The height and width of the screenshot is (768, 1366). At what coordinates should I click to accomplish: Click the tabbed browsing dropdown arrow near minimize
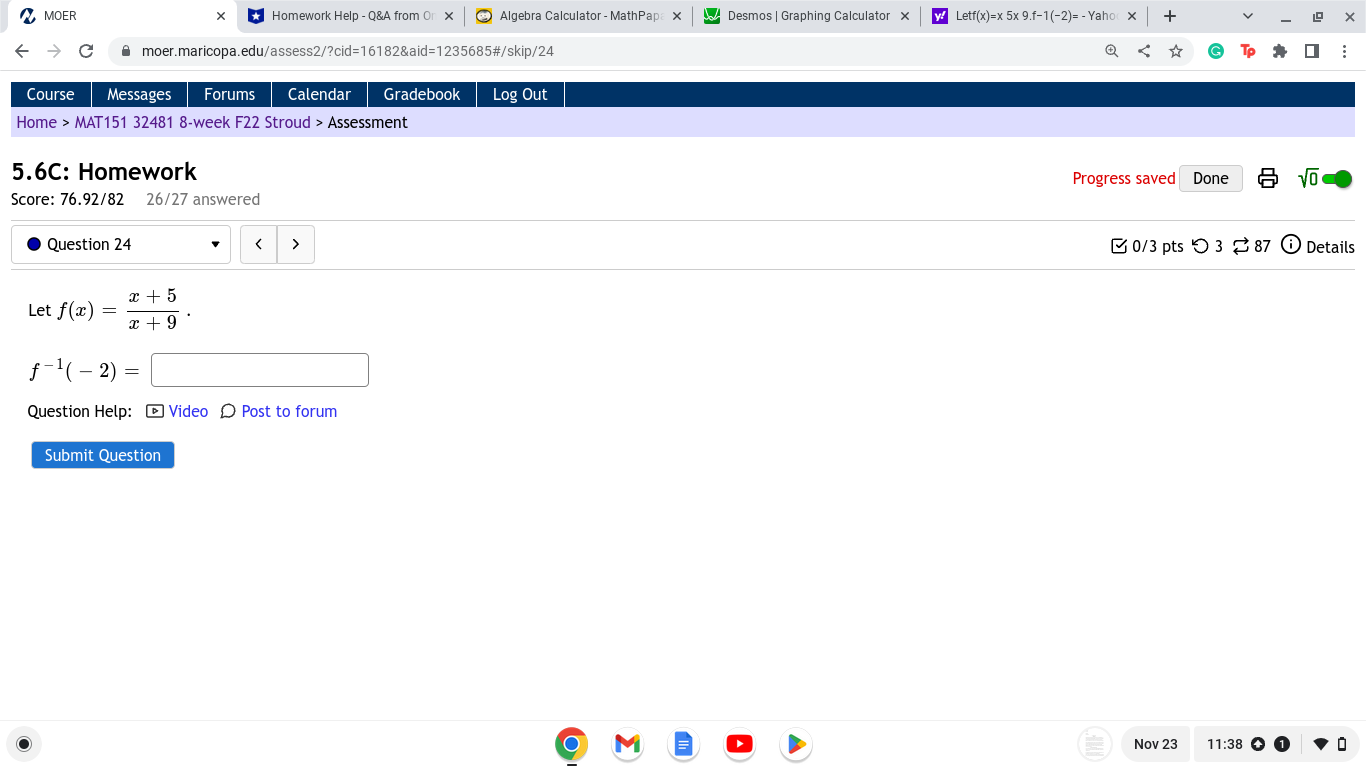click(1248, 16)
